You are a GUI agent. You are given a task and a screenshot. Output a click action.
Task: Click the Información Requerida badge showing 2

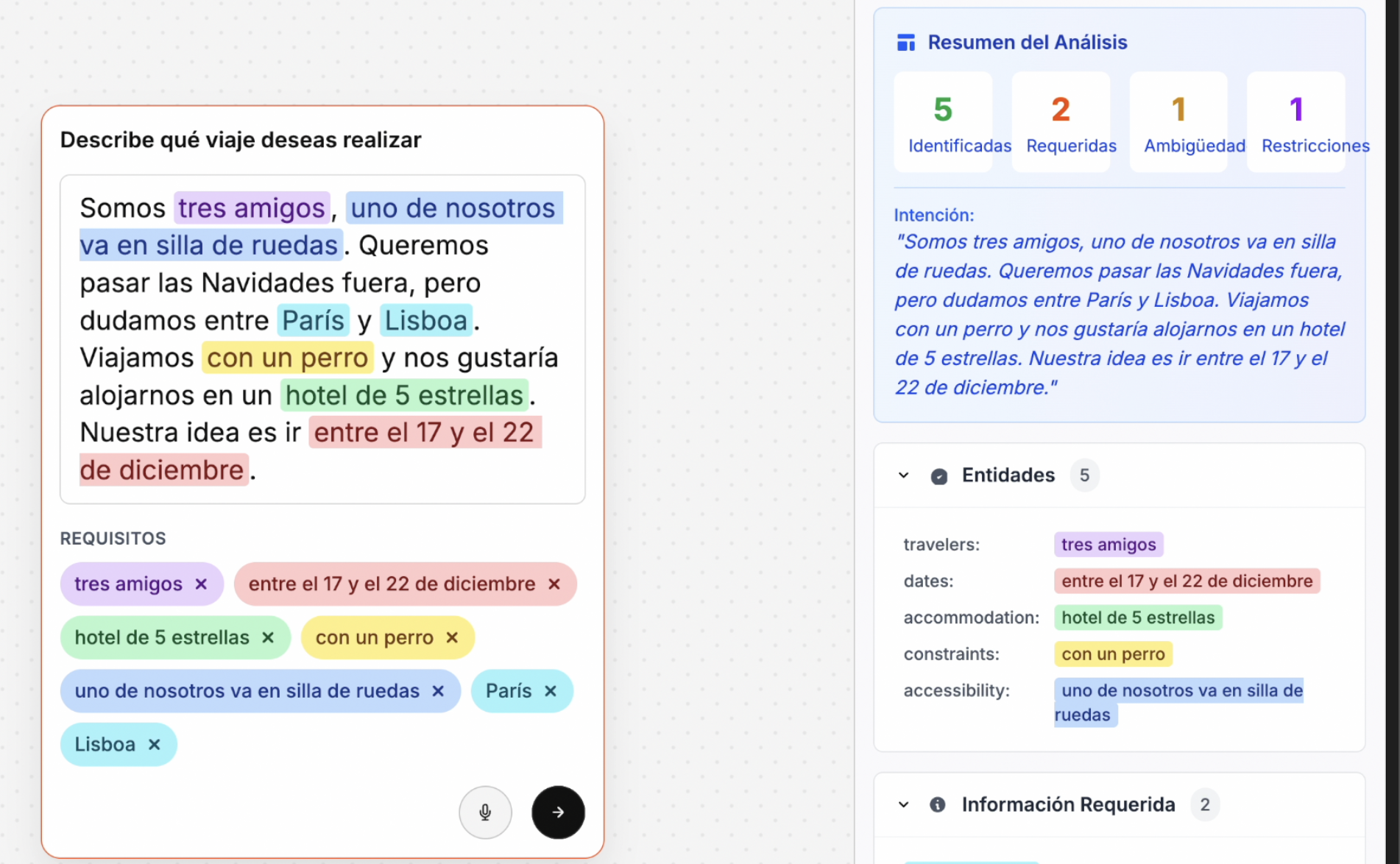click(x=1204, y=804)
